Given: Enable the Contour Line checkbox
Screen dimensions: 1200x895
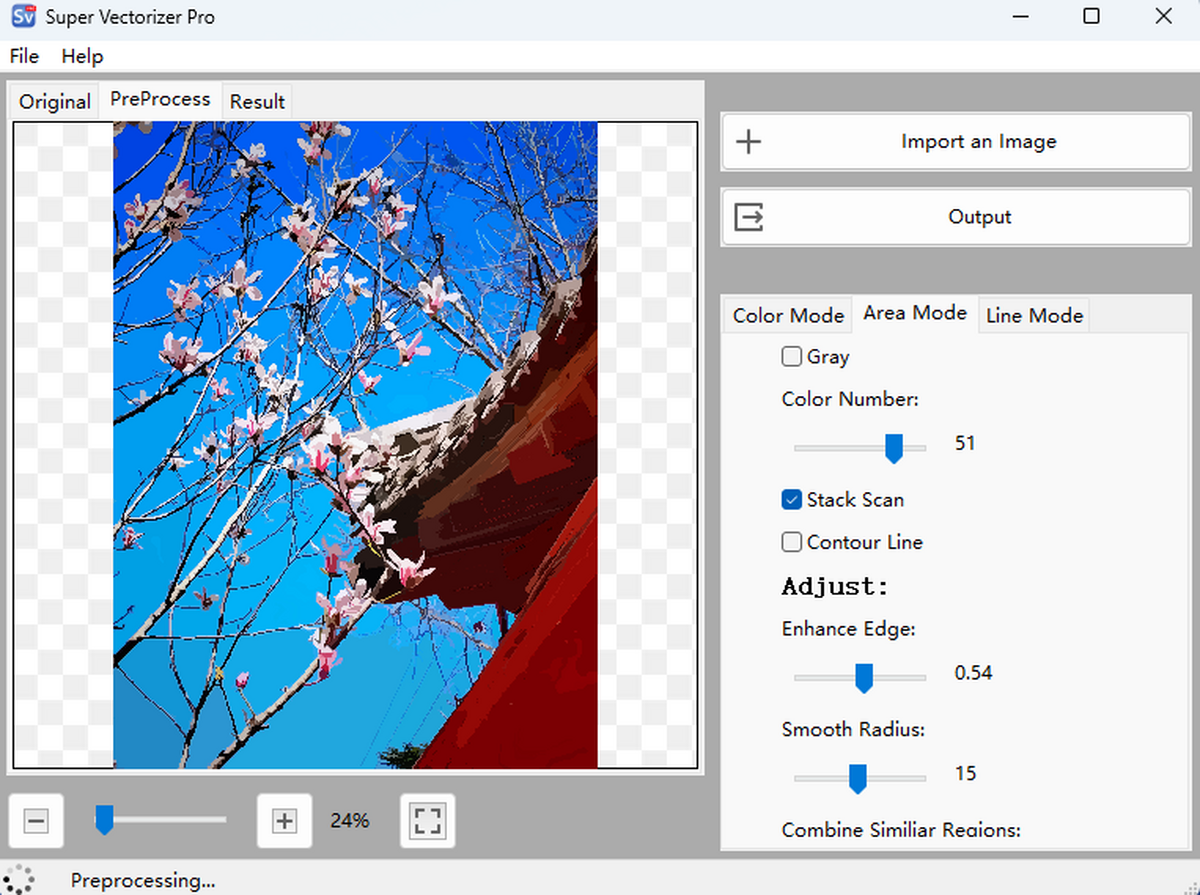Looking at the screenshot, I should [x=791, y=542].
